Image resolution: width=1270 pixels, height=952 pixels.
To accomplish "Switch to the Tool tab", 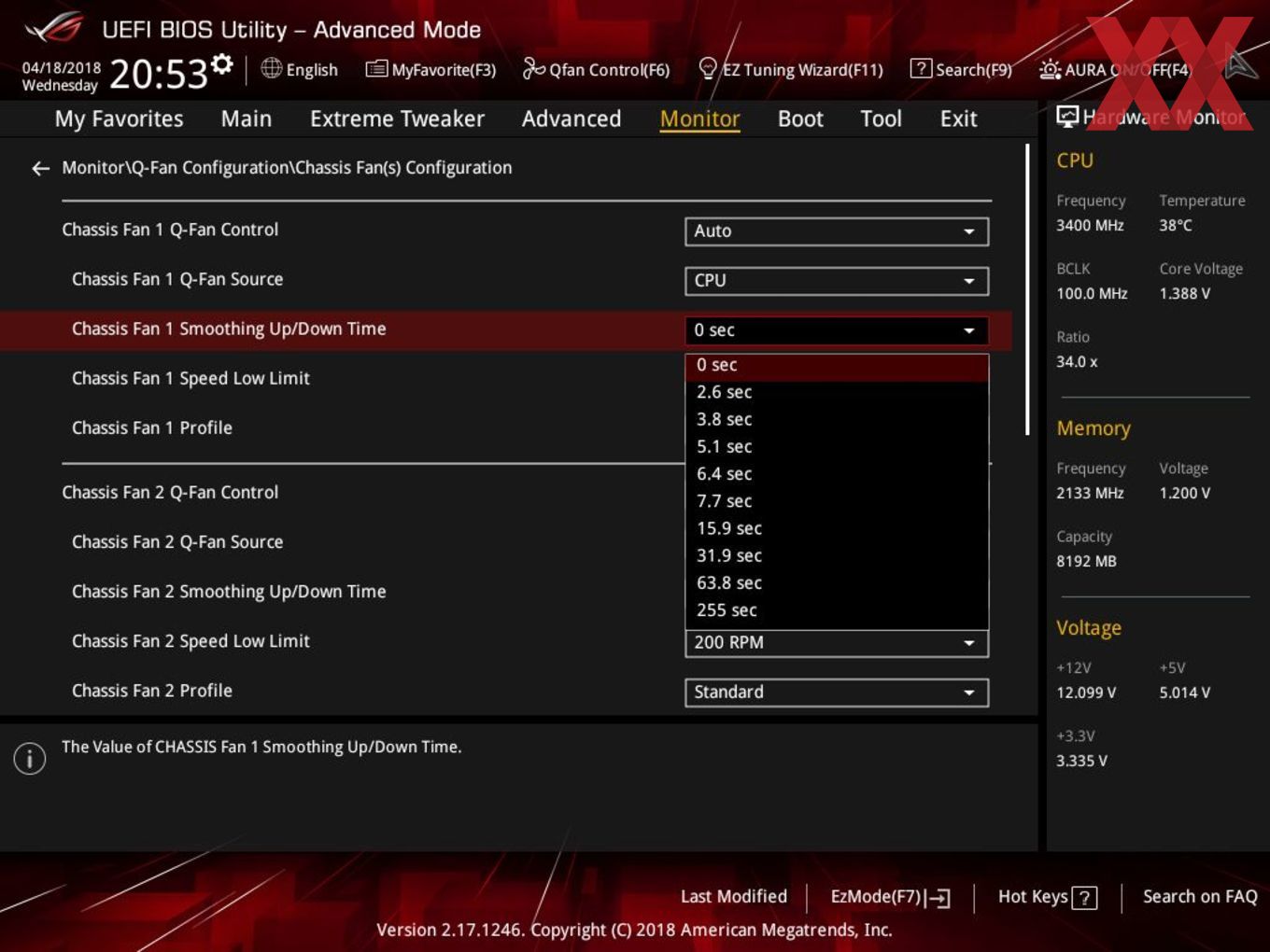I will (x=881, y=119).
